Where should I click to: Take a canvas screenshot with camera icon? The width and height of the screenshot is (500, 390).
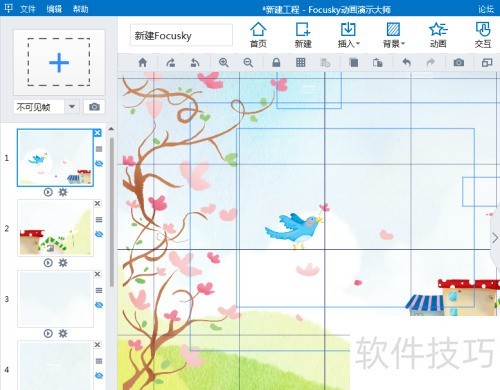coord(459,62)
